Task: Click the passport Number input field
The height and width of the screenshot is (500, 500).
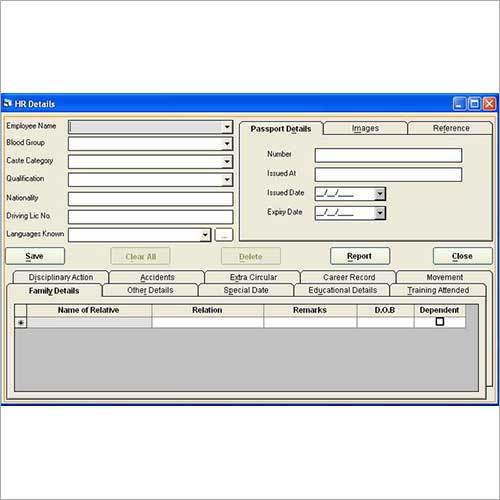Action: [x=388, y=156]
